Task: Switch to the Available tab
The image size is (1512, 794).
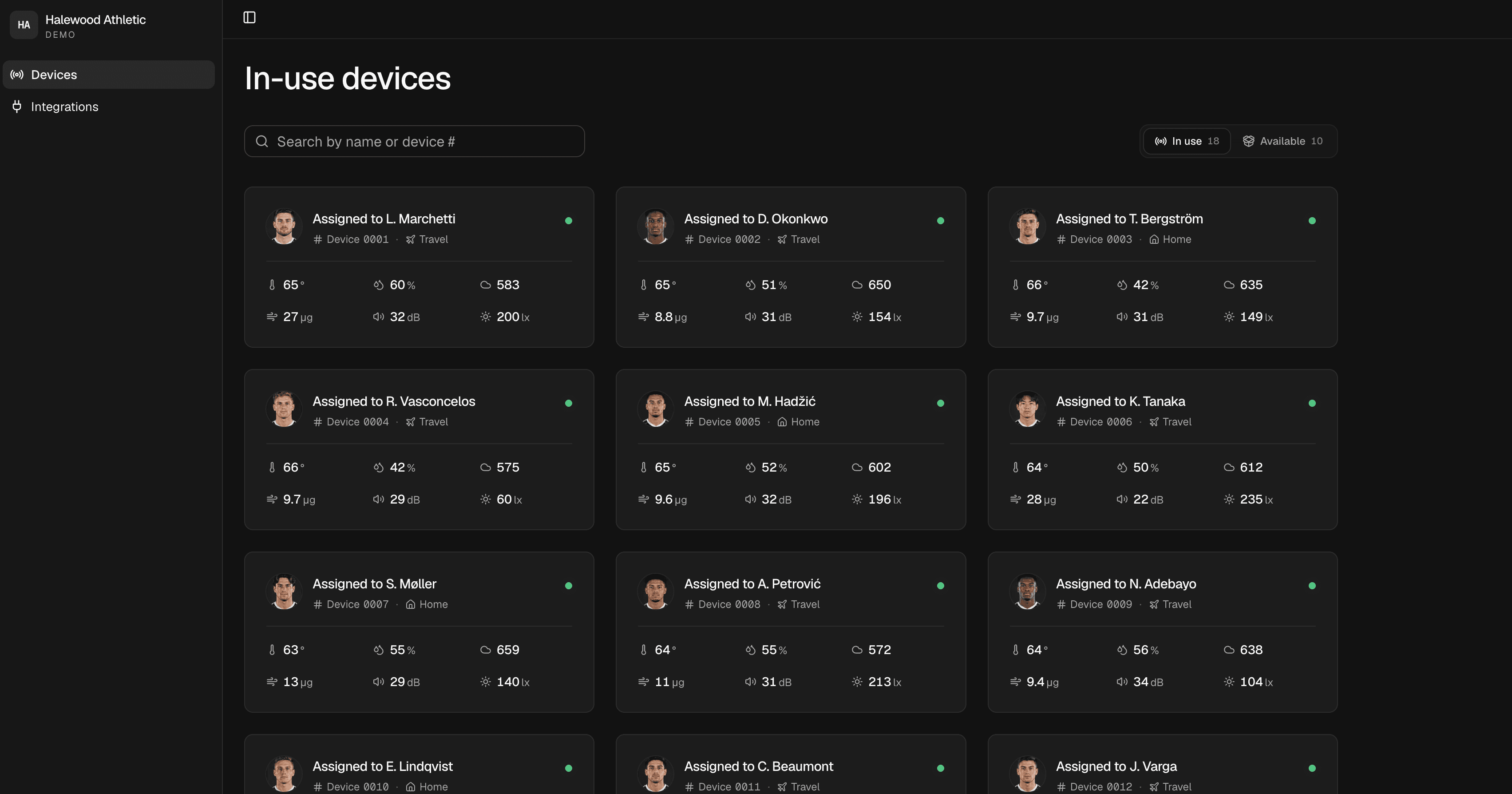Action: (x=1282, y=141)
